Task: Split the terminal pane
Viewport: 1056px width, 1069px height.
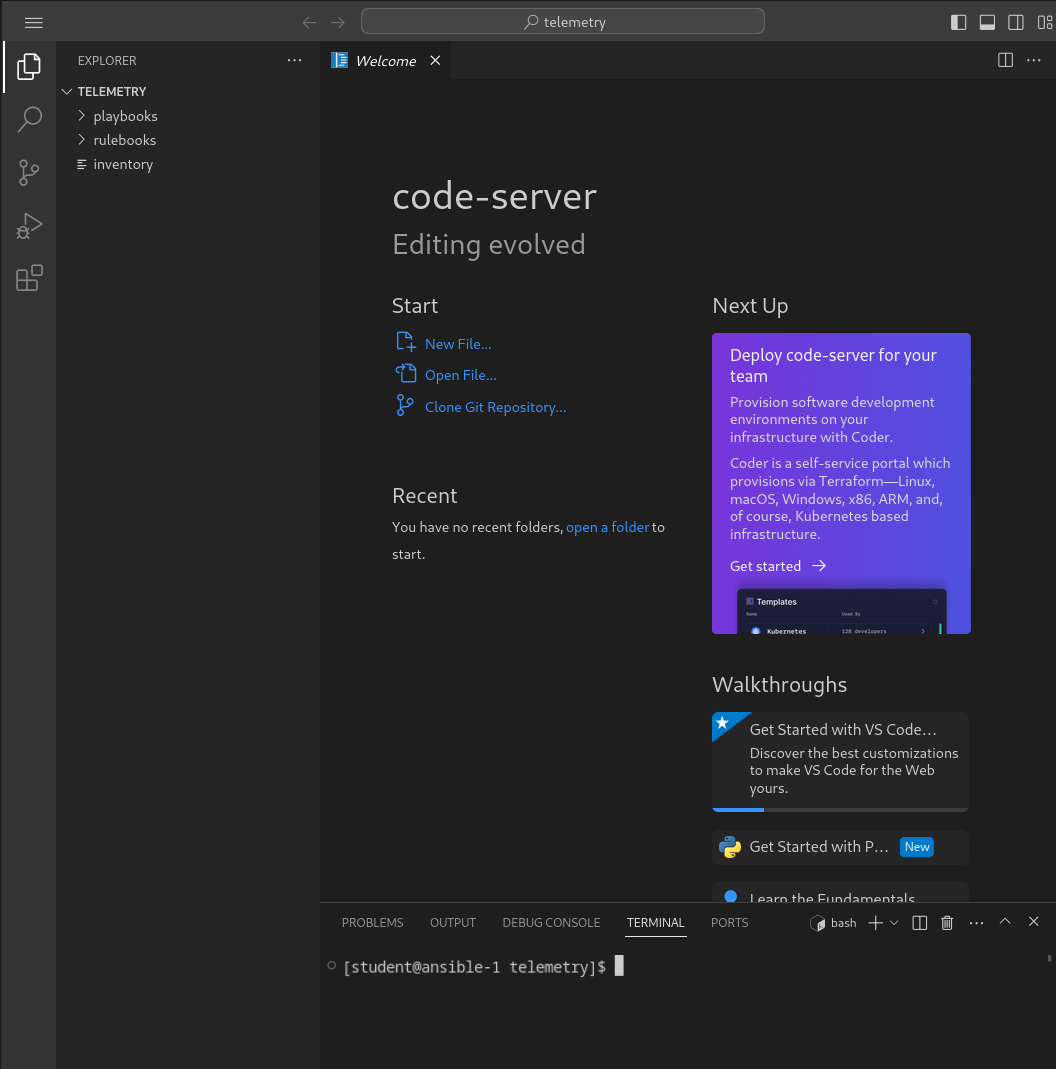Action: 920,922
